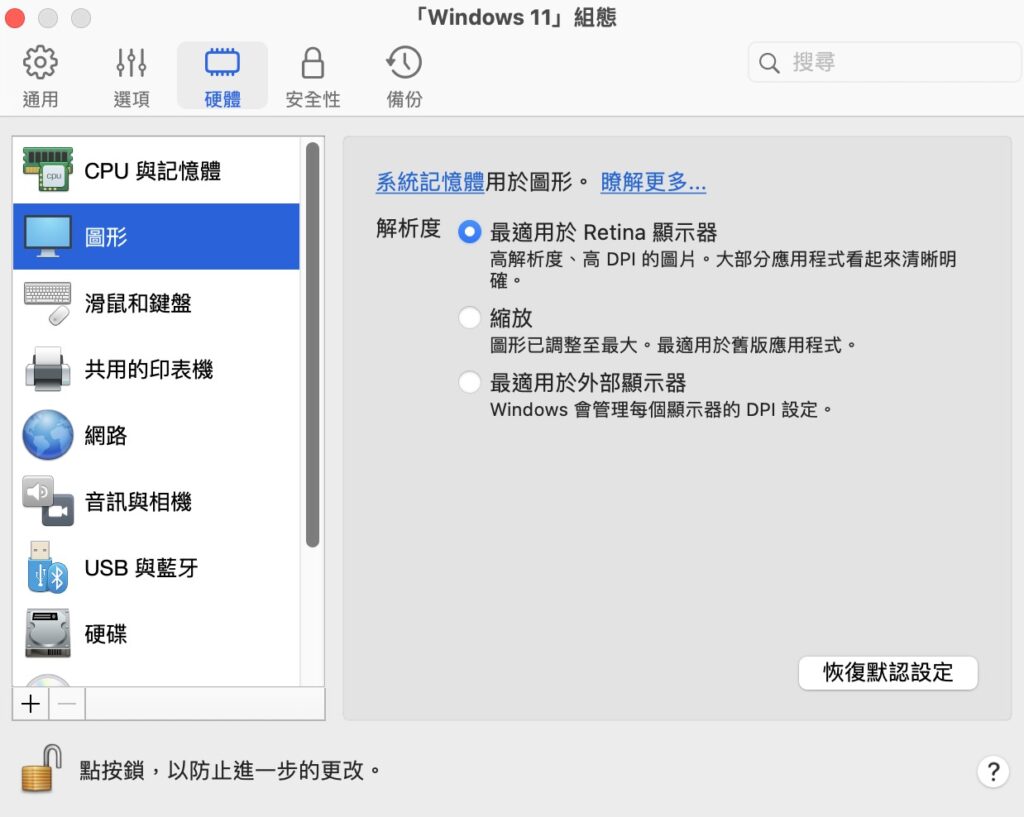Choose the 縮放 scaled radio option
1024x817 pixels.
coord(470,318)
